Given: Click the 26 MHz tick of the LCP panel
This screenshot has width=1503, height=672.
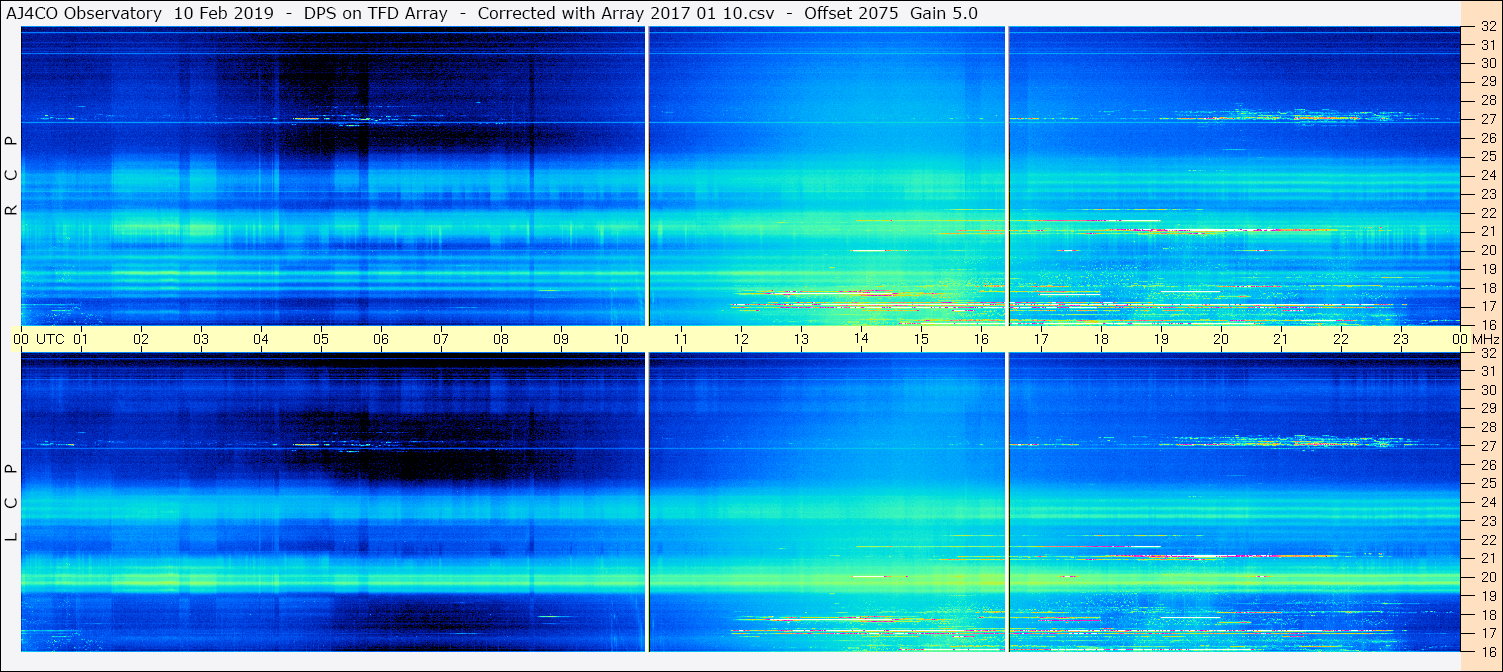Looking at the screenshot, I should [x=1488, y=465].
